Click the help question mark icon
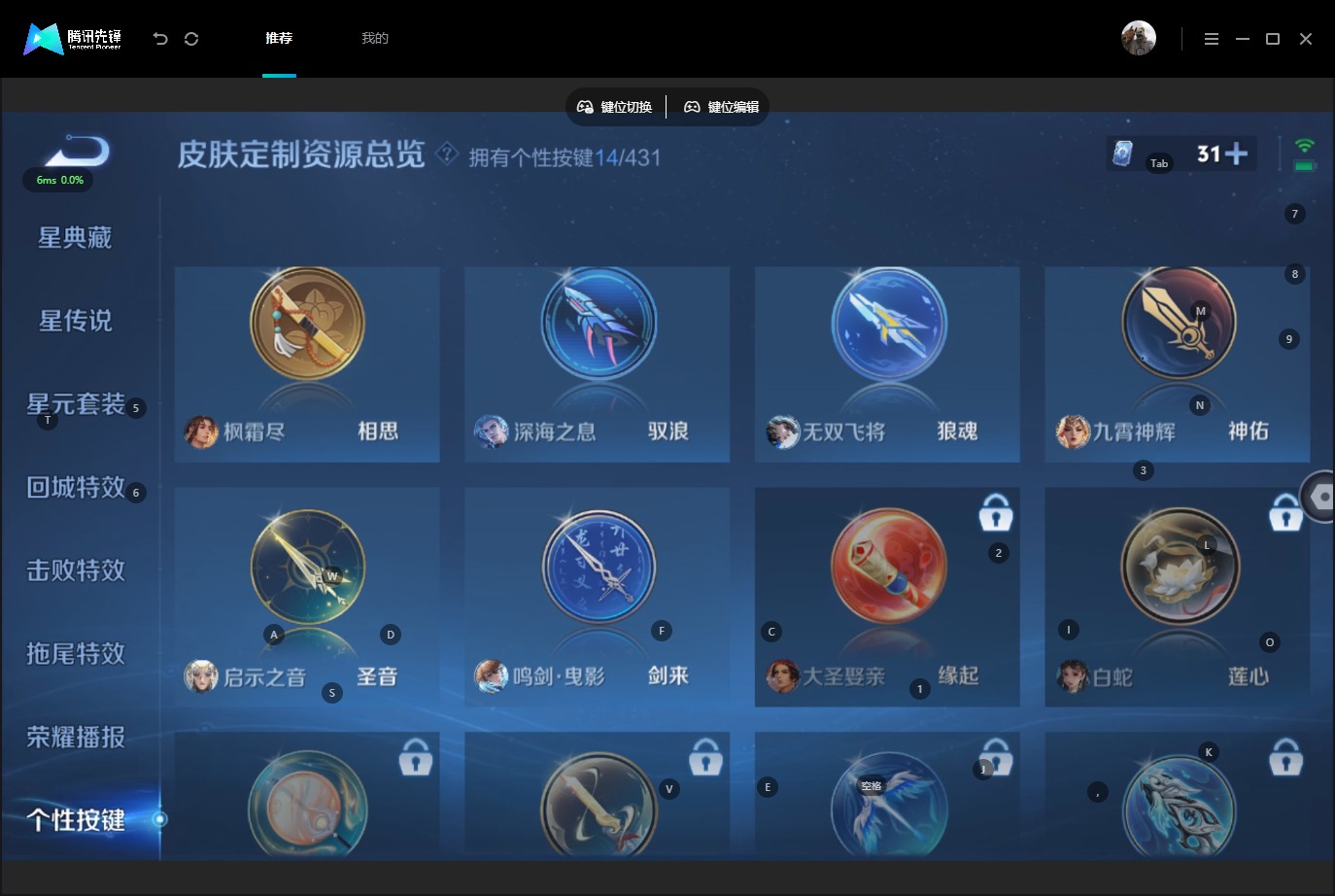Screen dimensions: 1335x896 click(x=446, y=154)
